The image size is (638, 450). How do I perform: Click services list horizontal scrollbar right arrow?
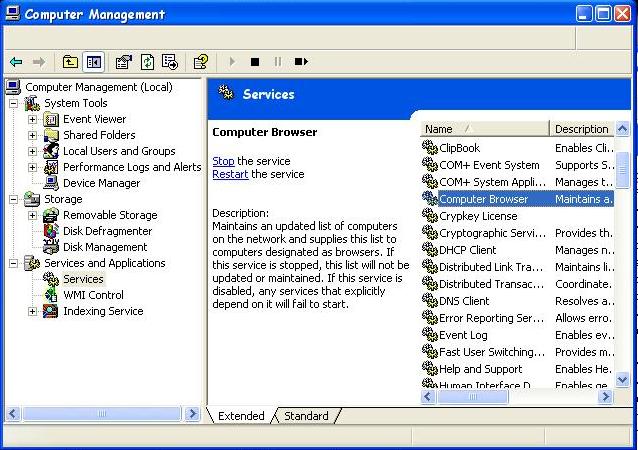(605, 396)
